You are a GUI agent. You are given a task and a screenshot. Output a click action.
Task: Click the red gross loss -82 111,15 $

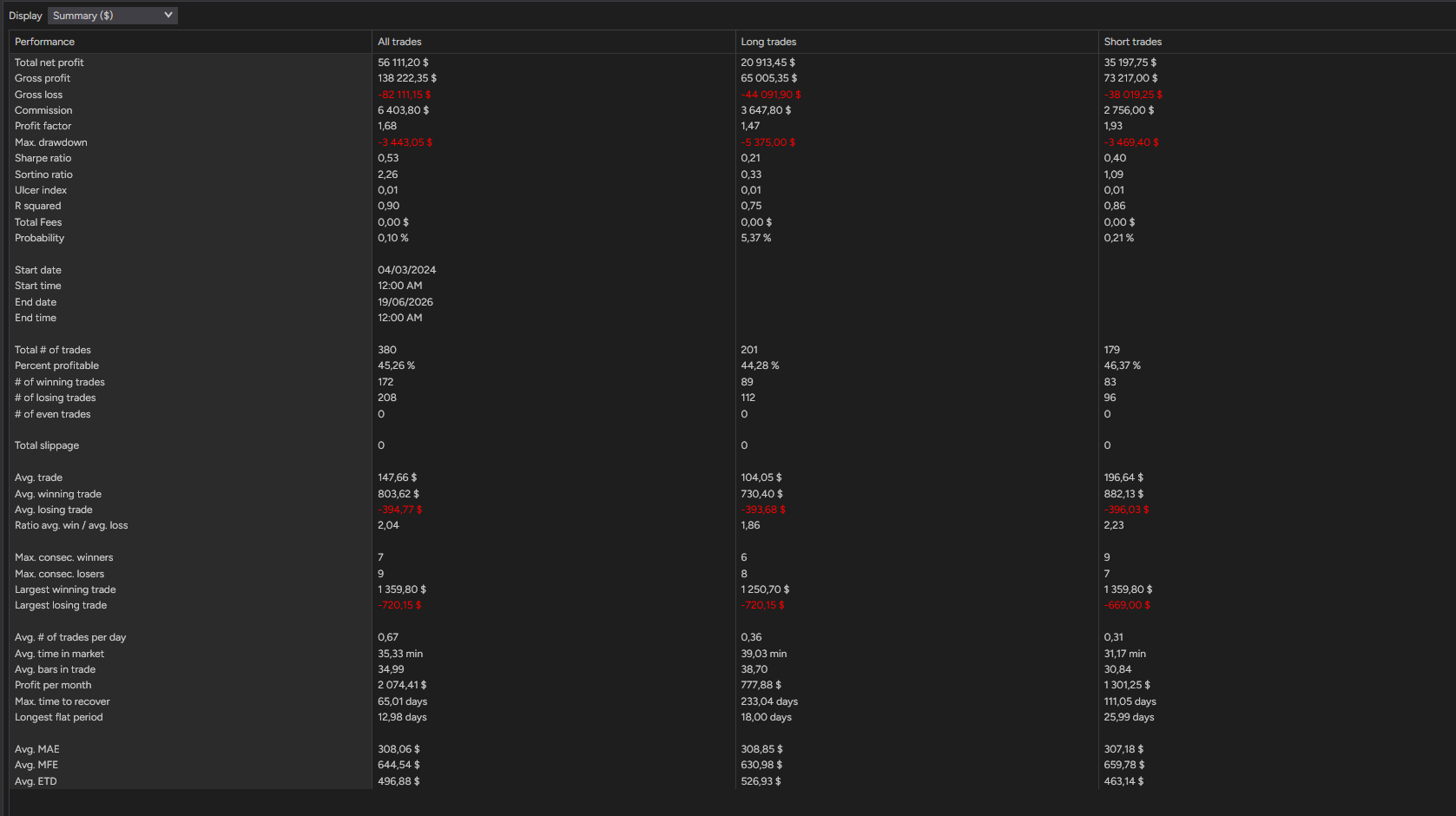click(404, 95)
